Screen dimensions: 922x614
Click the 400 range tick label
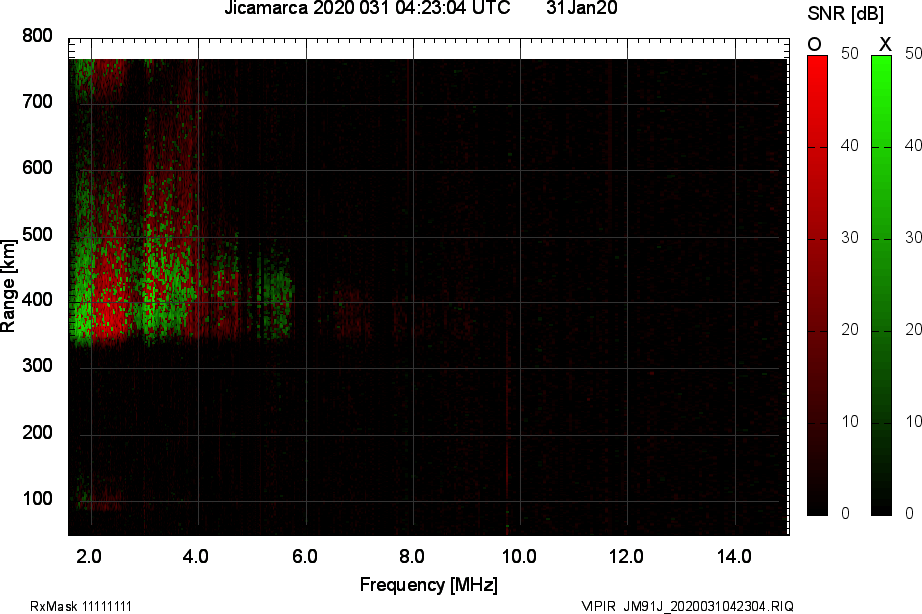[x=38, y=301]
